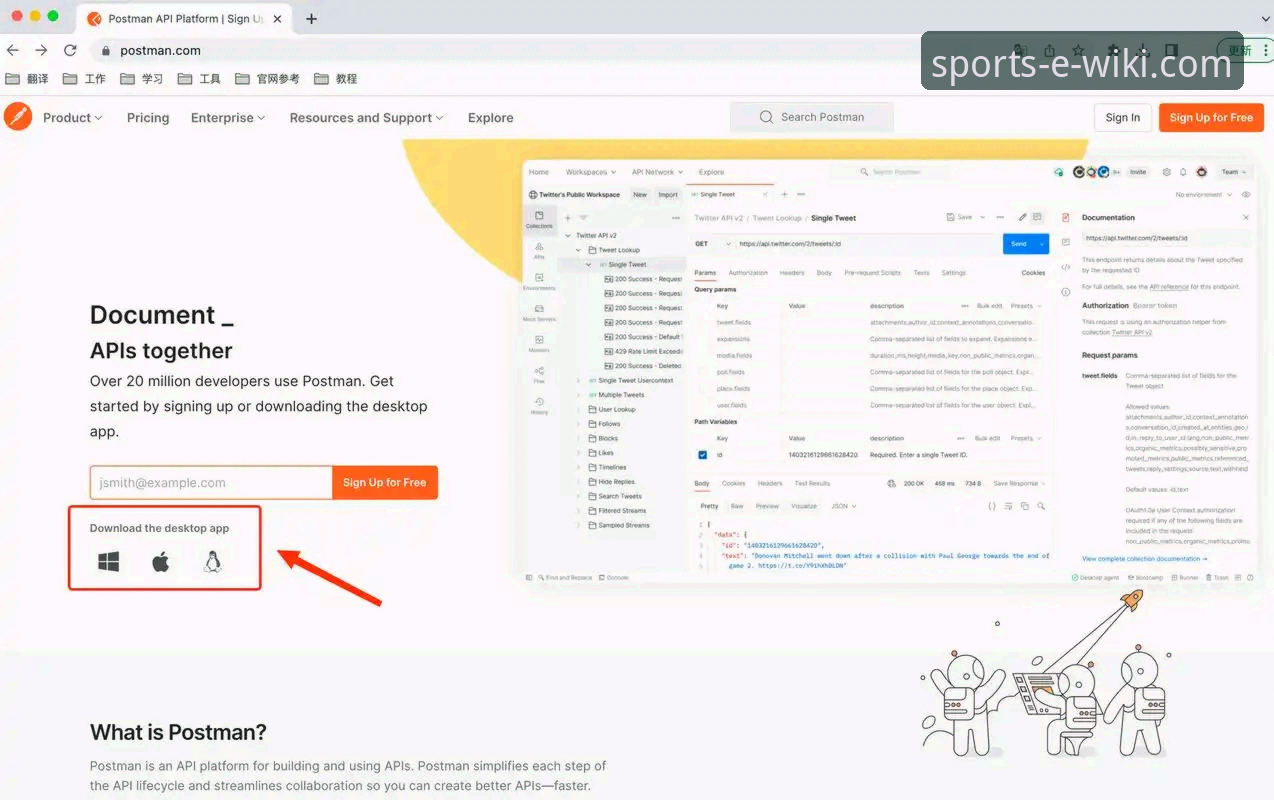Open the Pricing page
The image size is (1274, 800).
coord(148,118)
